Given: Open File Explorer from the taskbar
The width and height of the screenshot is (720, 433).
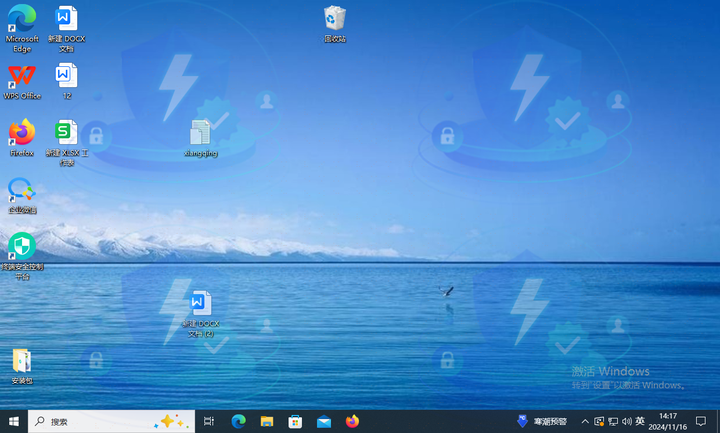Looking at the screenshot, I should (267, 422).
